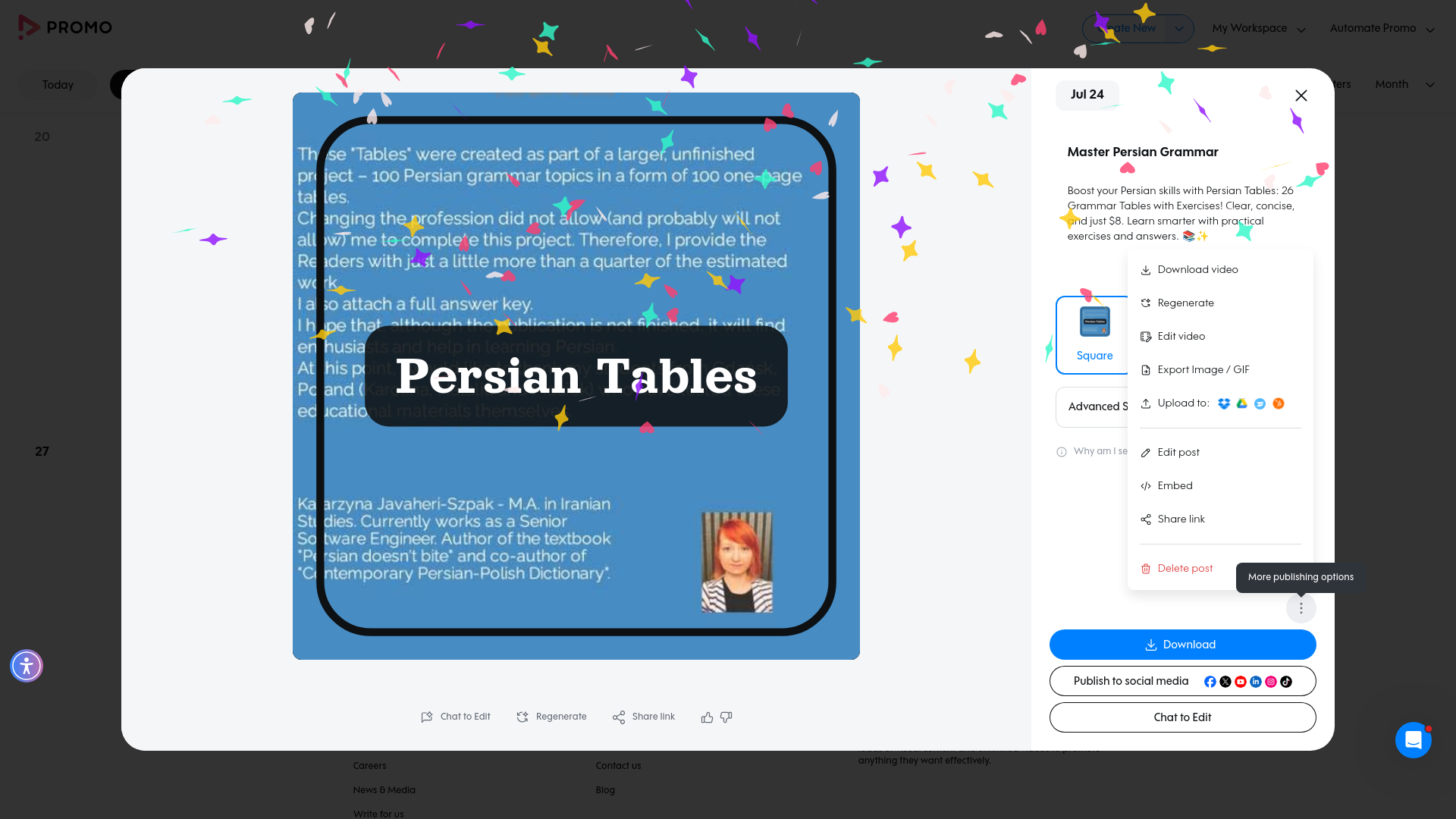
Task: Click the Master Persian Grammar title
Action: pyautogui.click(x=1143, y=152)
